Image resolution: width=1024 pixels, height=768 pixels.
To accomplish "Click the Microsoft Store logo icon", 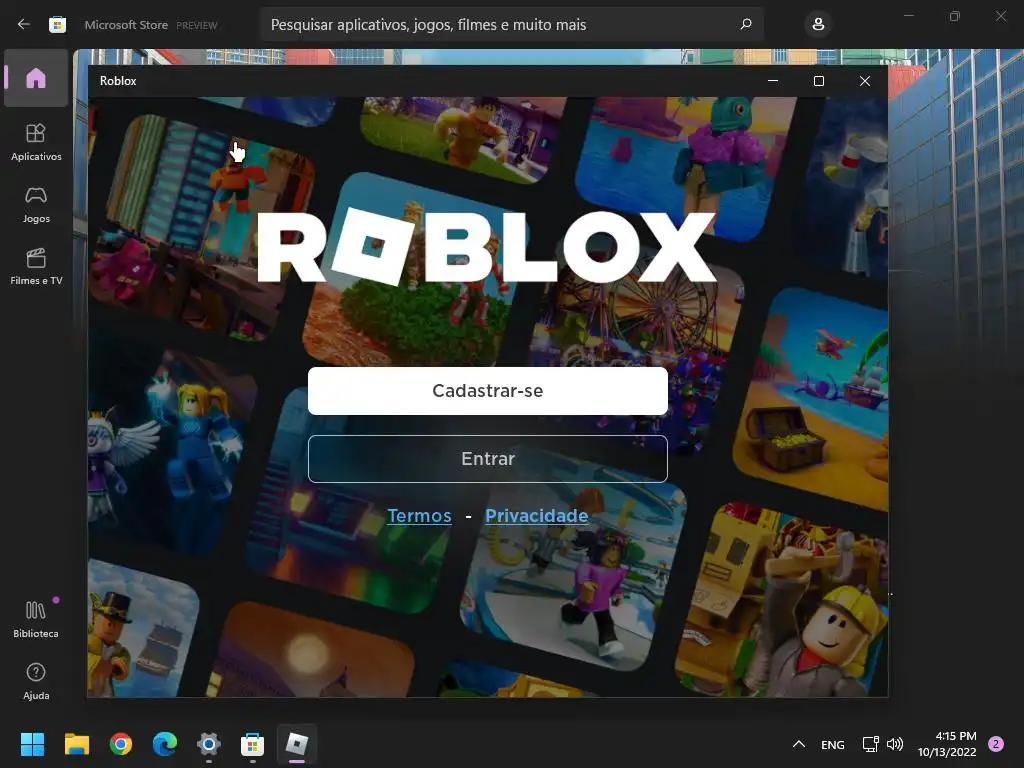I will (57, 25).
